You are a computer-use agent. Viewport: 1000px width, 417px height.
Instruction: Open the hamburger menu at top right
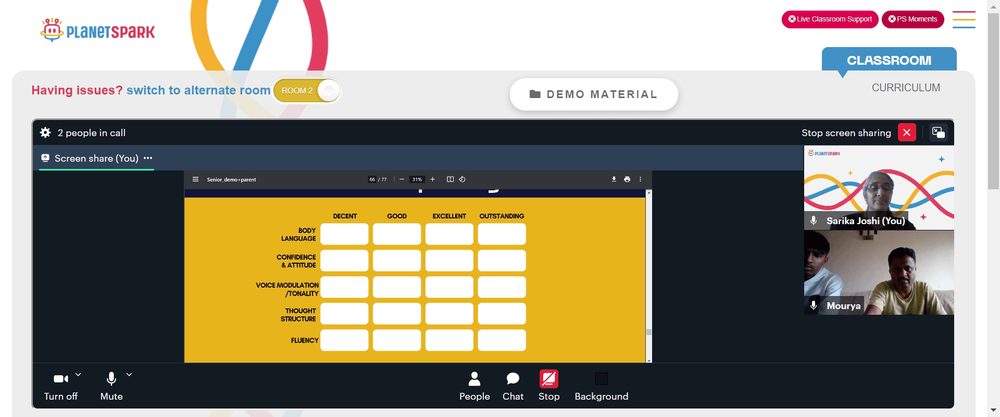(x=964, y=19)
